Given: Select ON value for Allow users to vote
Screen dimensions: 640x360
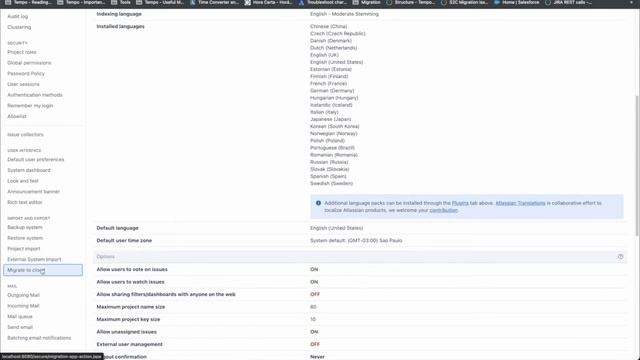Looking at the screenshot, I should 314,269.
